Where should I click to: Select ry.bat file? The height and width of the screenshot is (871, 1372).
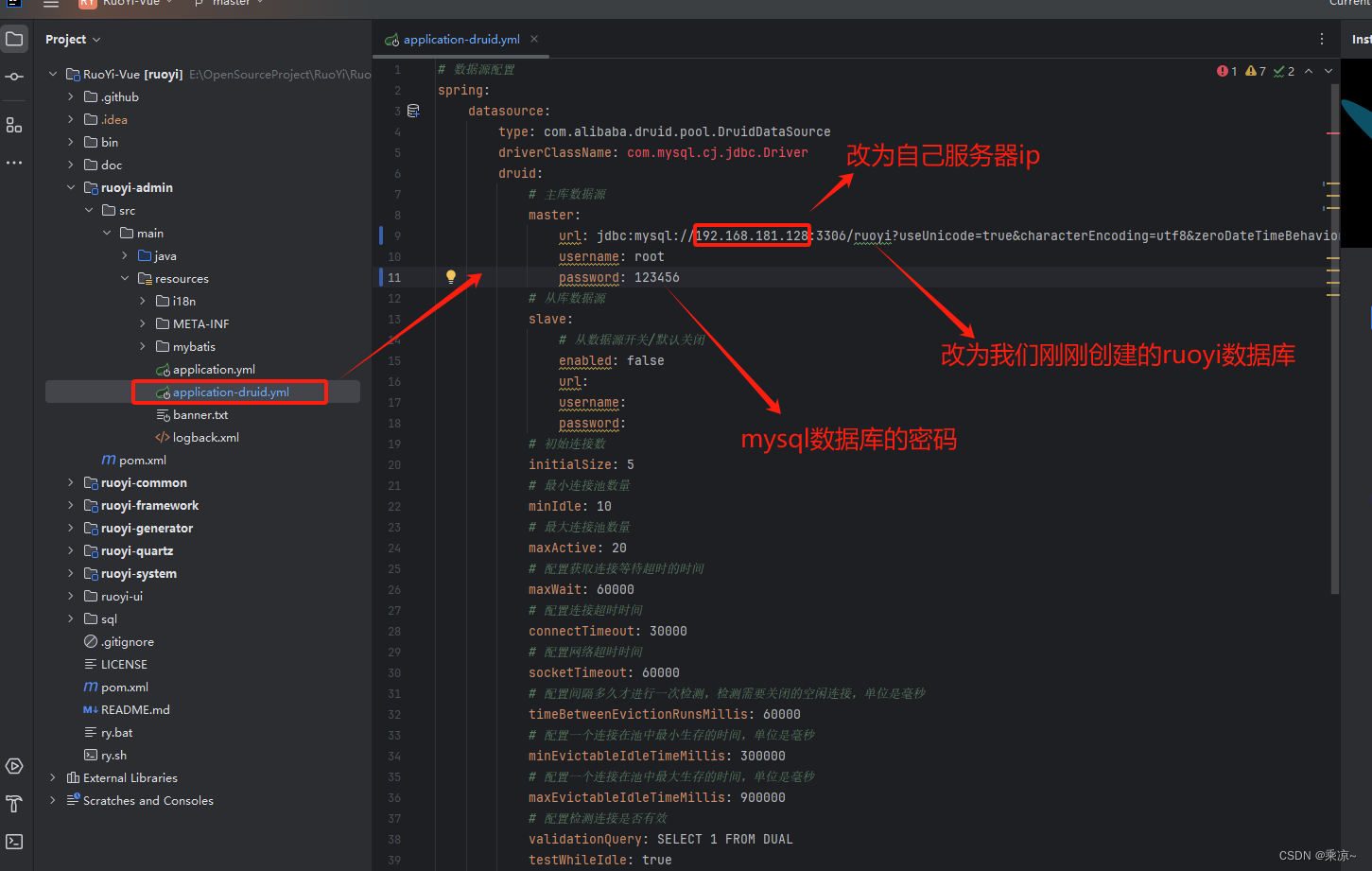click(x=108, y=732)
